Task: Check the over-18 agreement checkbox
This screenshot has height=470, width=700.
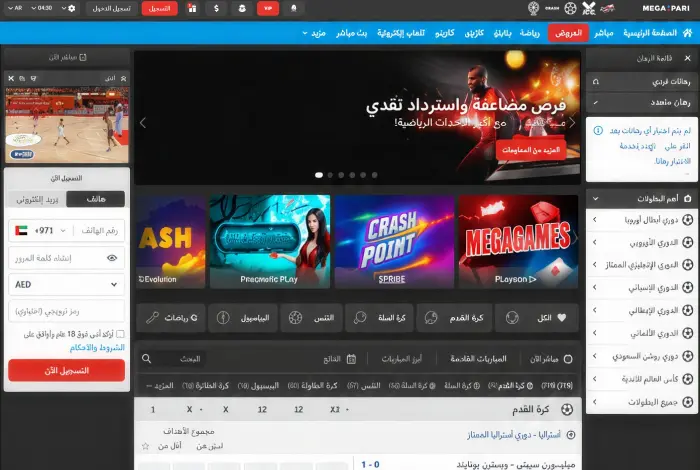Action: click(120, 334)
